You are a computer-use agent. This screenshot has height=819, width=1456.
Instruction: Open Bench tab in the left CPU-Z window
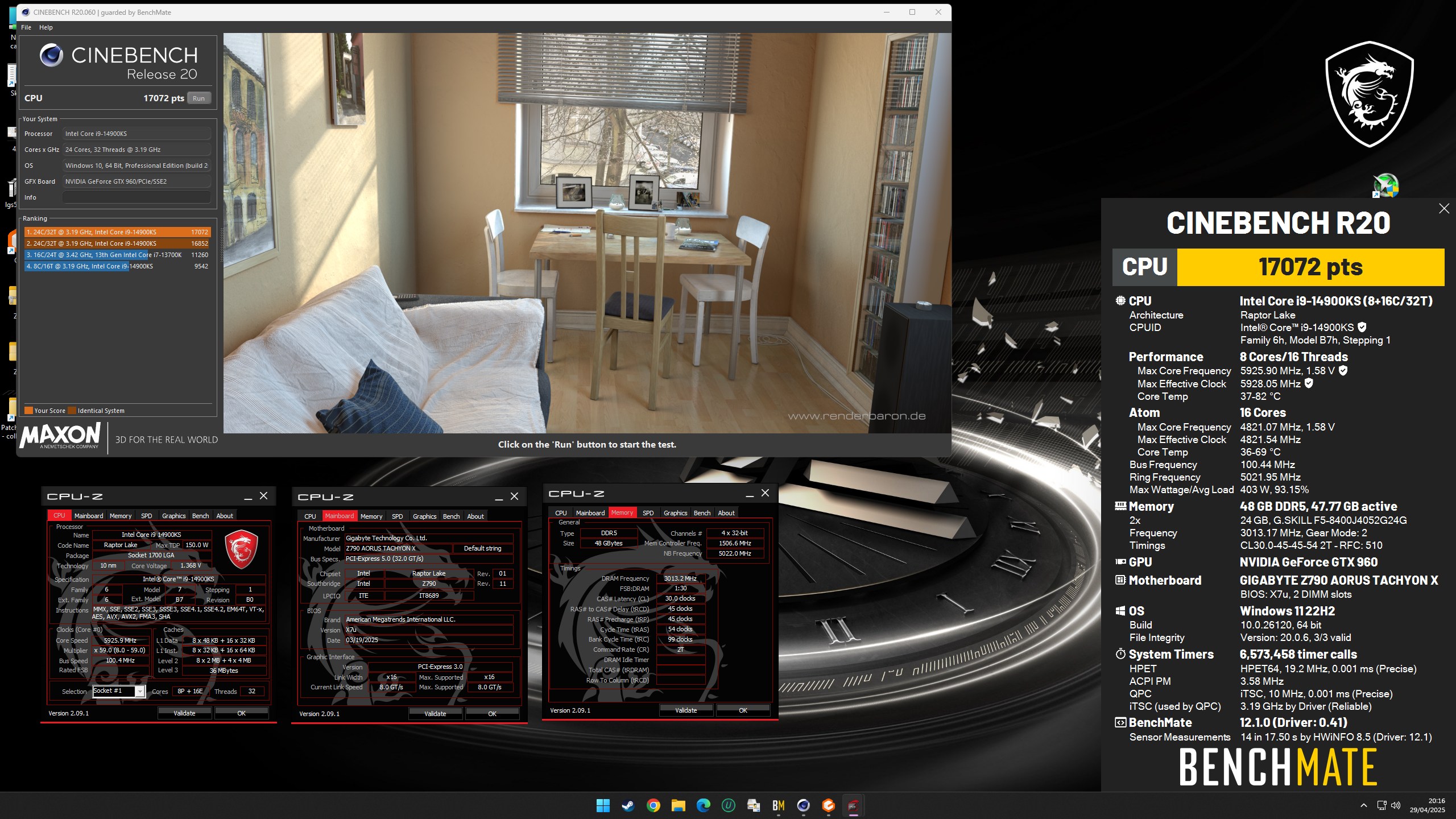tap(200, 516)
